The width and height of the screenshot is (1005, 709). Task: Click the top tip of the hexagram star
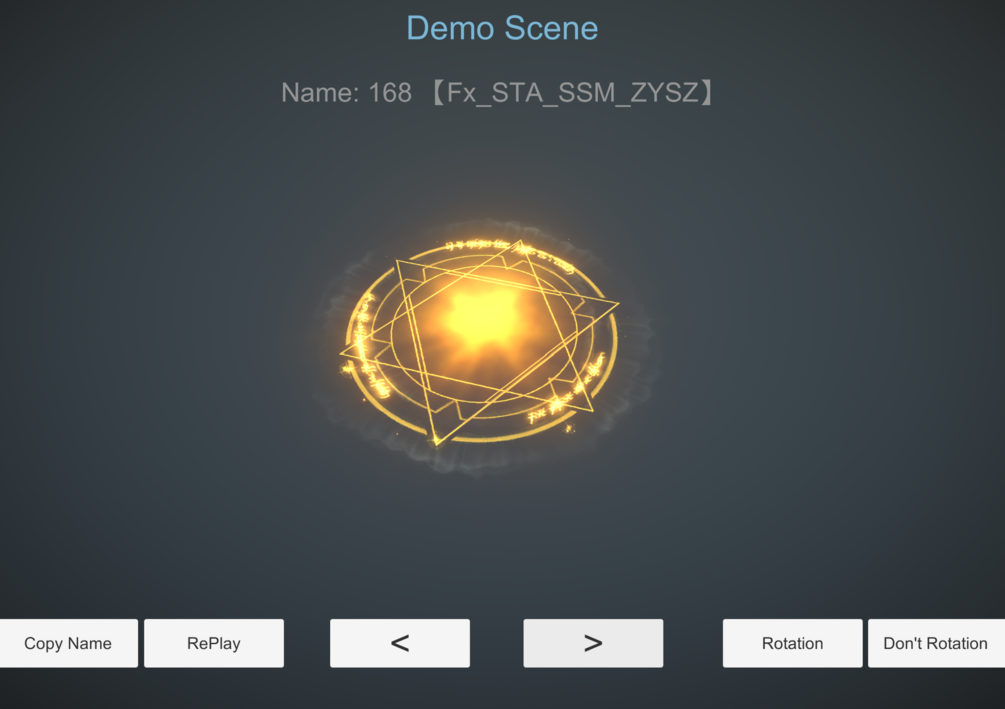520,244
